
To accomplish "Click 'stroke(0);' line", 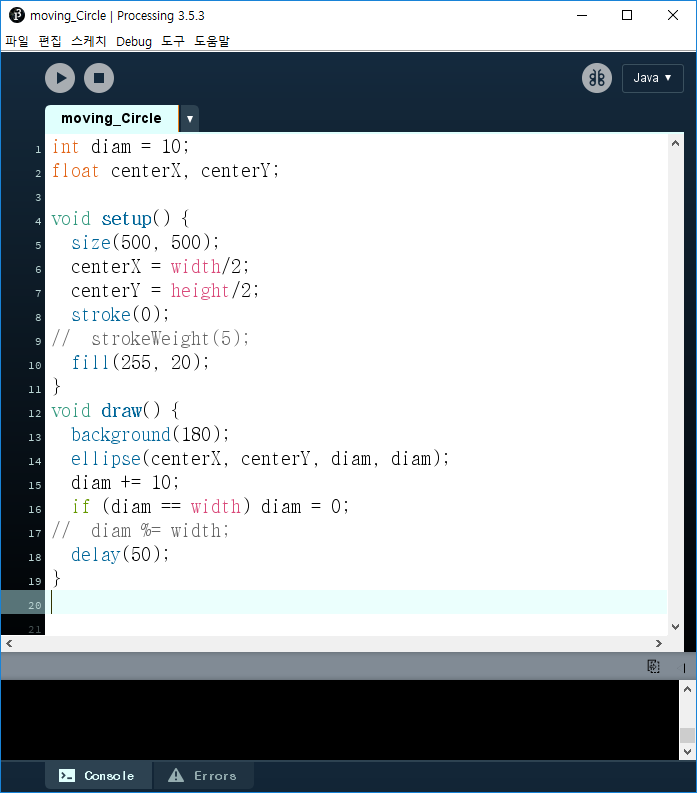I will point(120,315).
